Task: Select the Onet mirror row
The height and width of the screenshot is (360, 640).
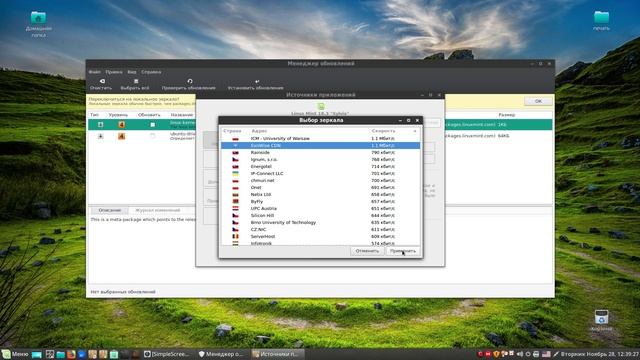Action: coord(320,187)
